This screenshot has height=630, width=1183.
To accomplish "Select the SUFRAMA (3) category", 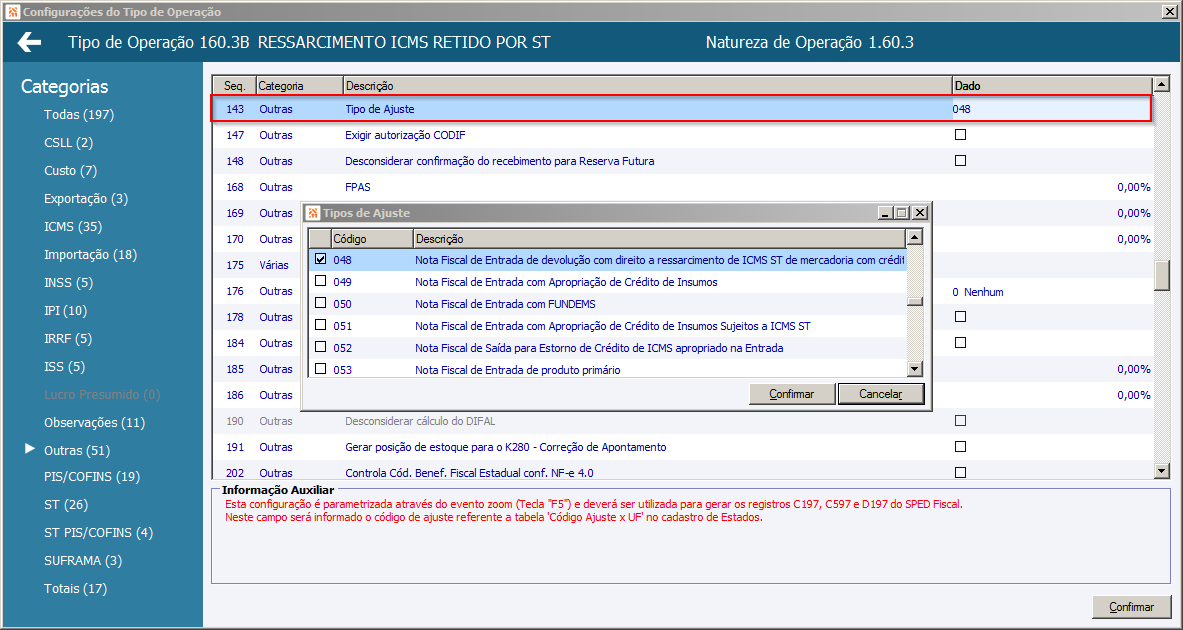I will [x=83, y=560].
